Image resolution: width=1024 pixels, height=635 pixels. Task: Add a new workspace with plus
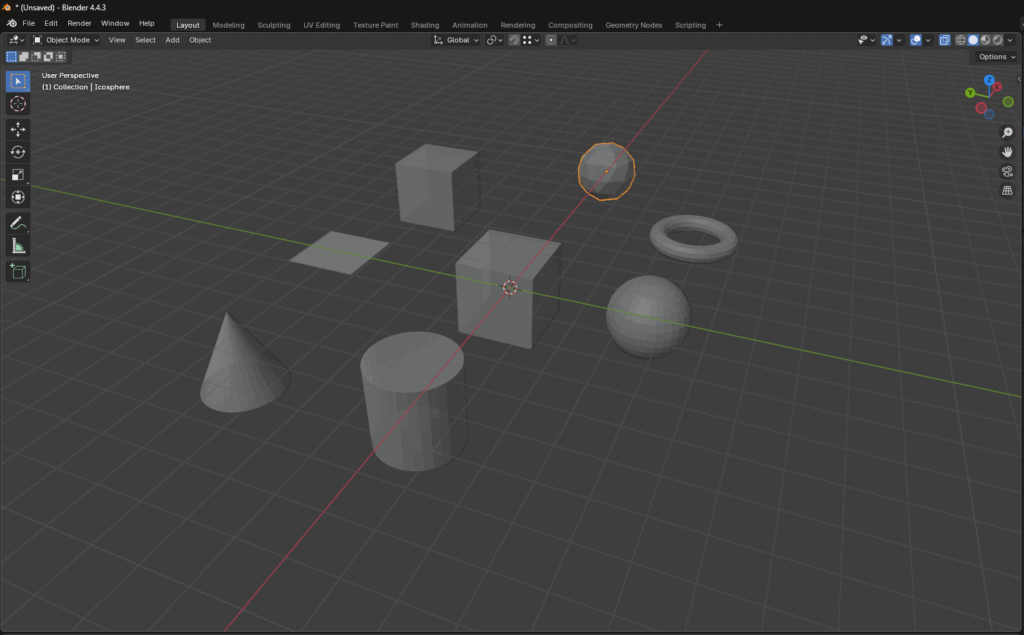720,25
